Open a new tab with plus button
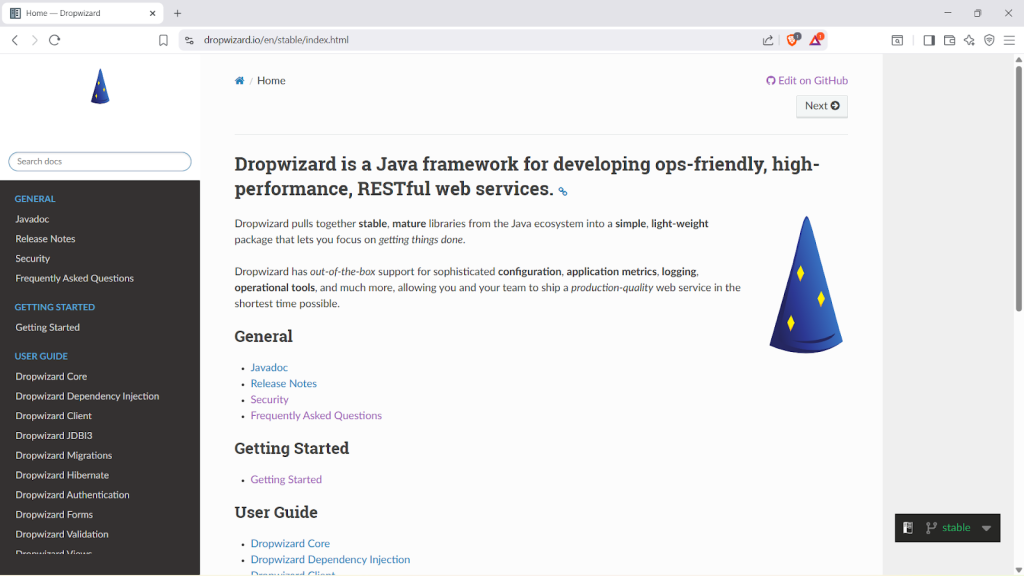The image size is (1024, 576). tap(178, 13)
